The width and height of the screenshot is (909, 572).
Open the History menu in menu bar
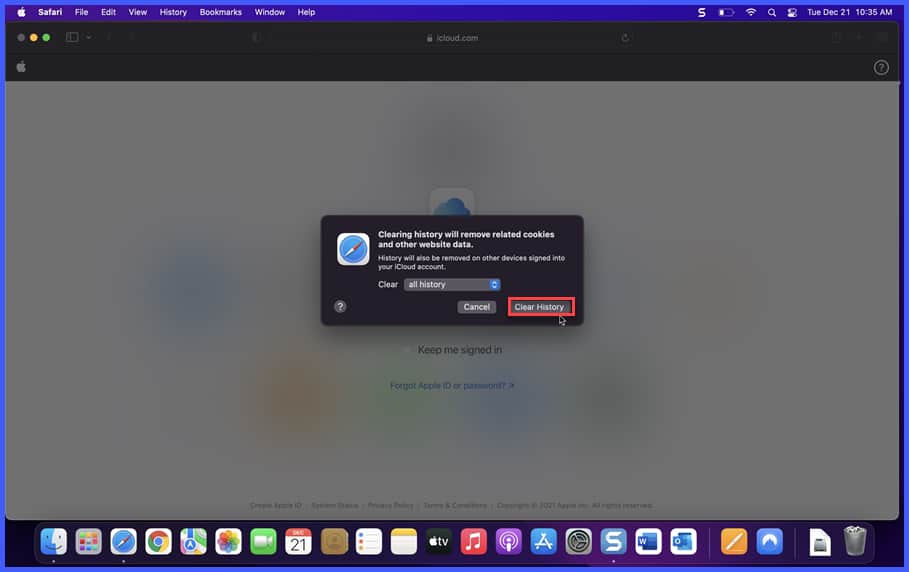point(173,12)
